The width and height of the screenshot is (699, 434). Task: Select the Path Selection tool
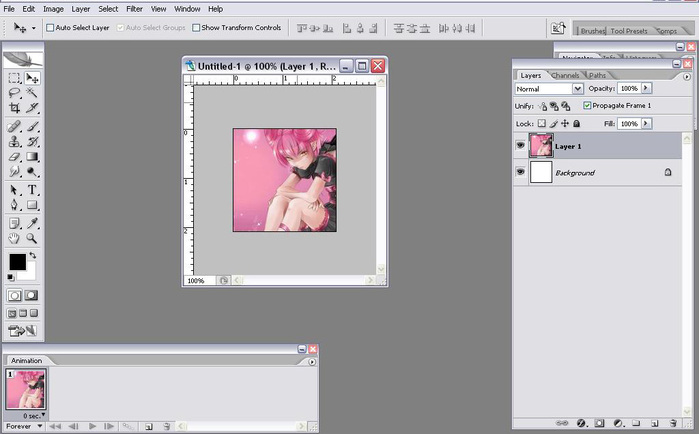(x=14, y=190)
